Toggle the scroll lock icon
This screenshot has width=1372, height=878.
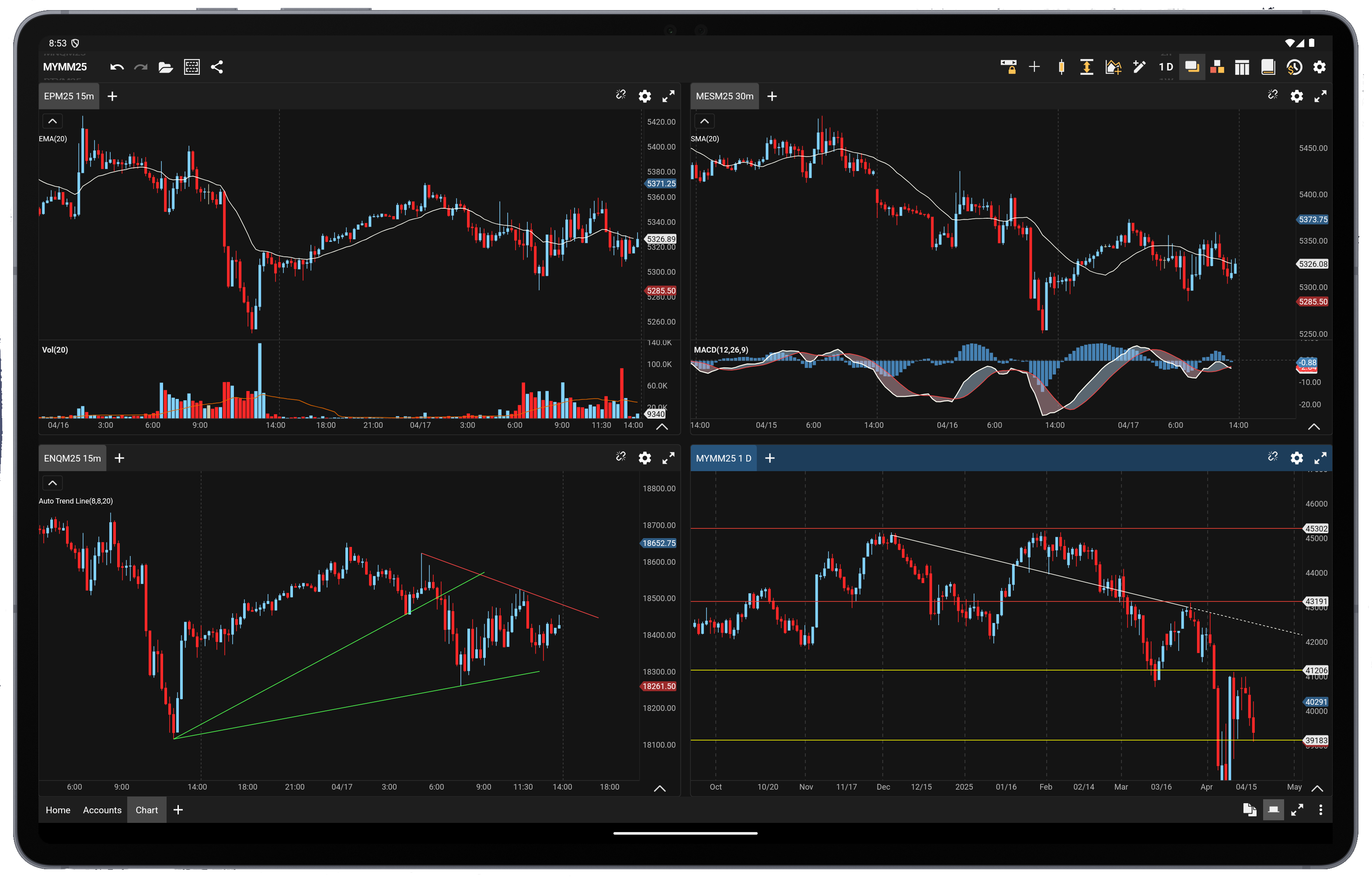tap(1009, 67)
